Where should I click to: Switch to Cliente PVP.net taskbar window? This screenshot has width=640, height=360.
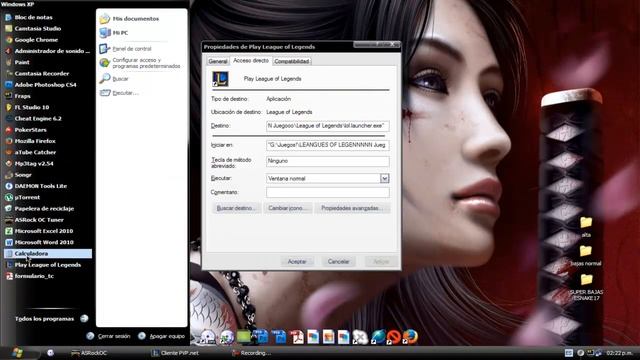pos(175,353)
